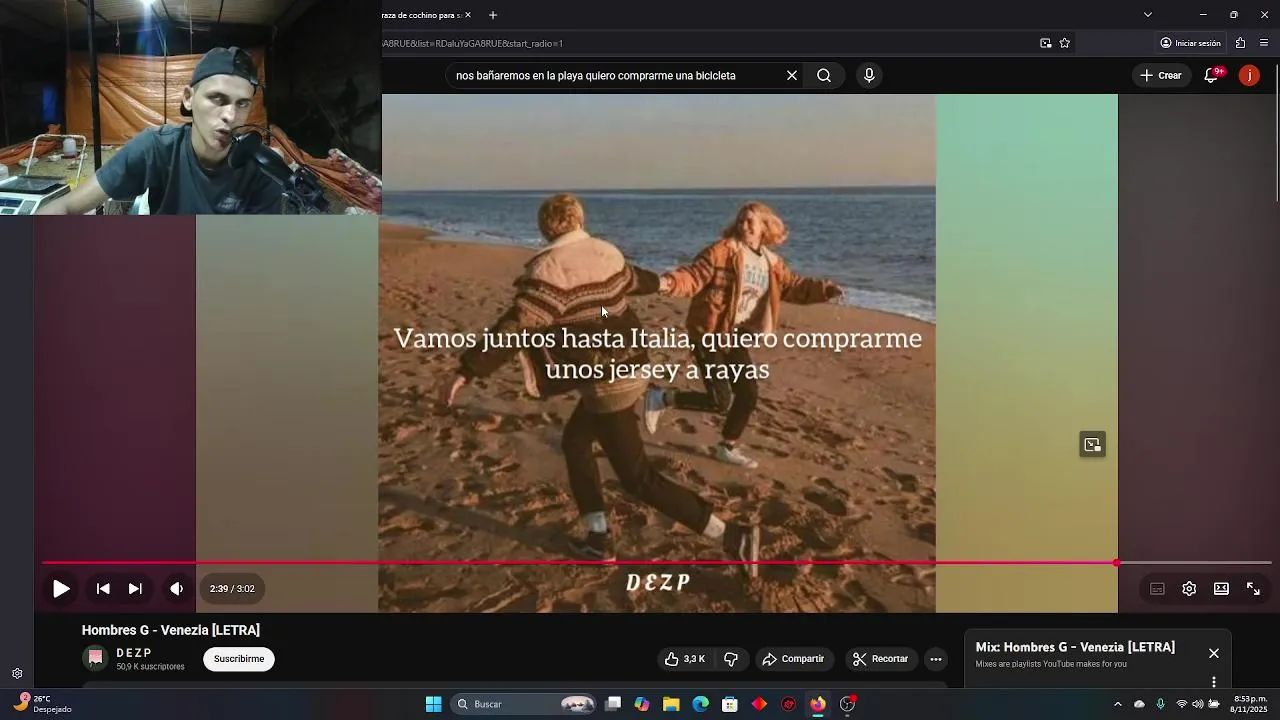Switch to theater mode view
The height and width of the screenshot is (720, 1280).
pyautogui.click(x=1221, y=589)
